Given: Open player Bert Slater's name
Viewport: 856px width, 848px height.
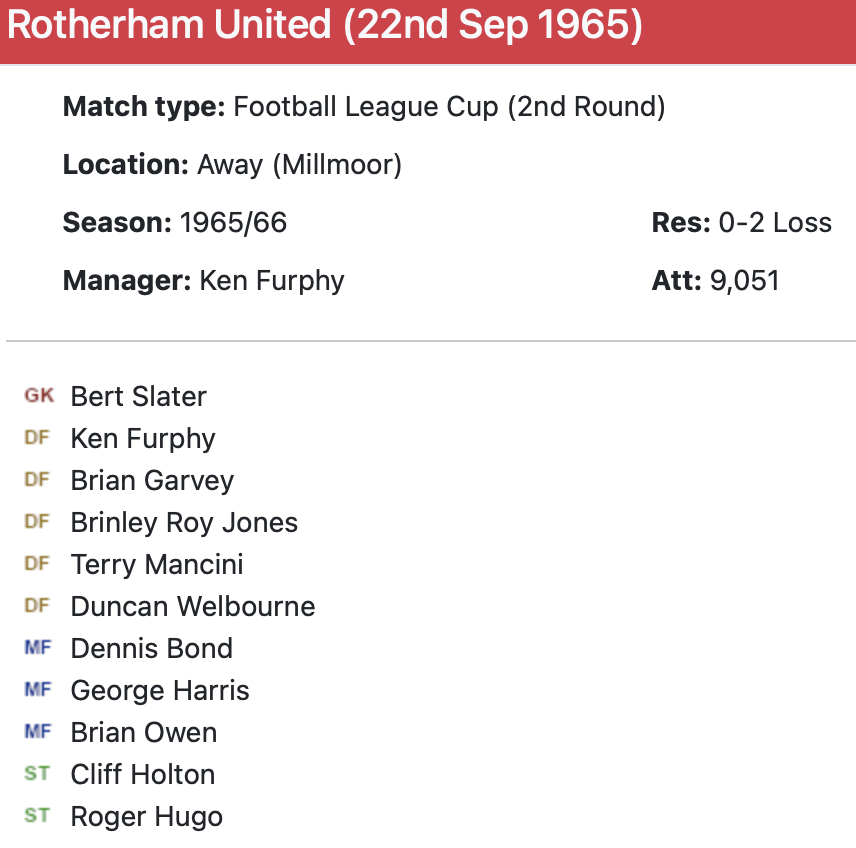Looking at the screenshot, I should (138, 396).
